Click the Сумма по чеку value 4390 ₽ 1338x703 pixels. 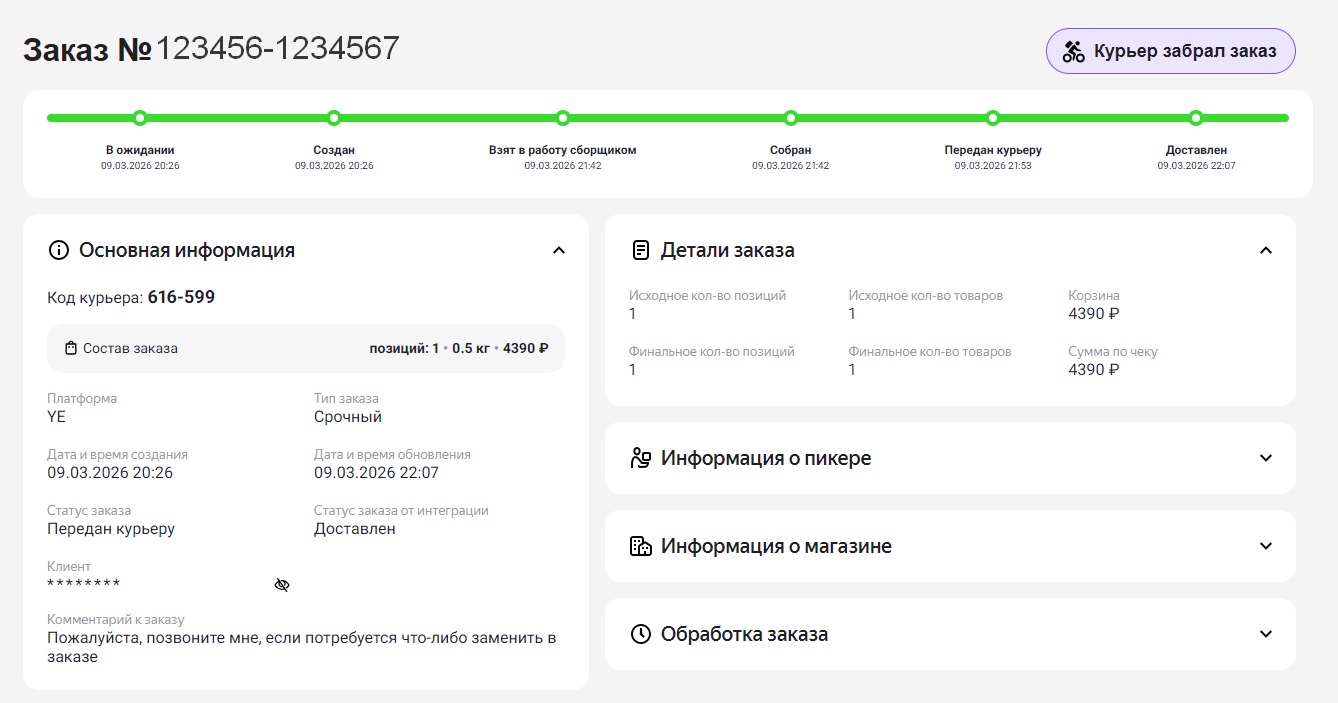click(1094, 370)
